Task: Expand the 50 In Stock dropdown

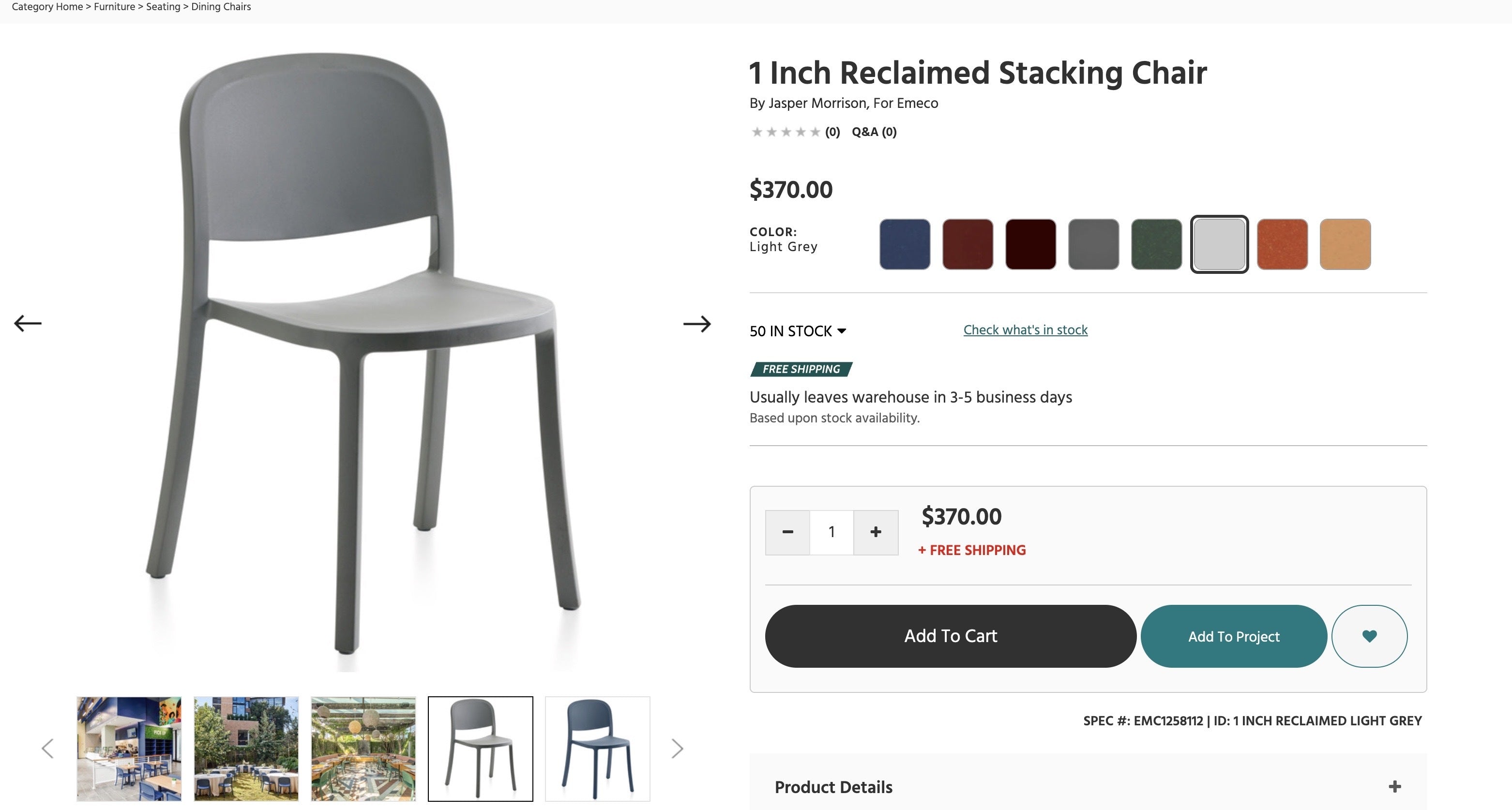Action: click(x=798, y=331)
